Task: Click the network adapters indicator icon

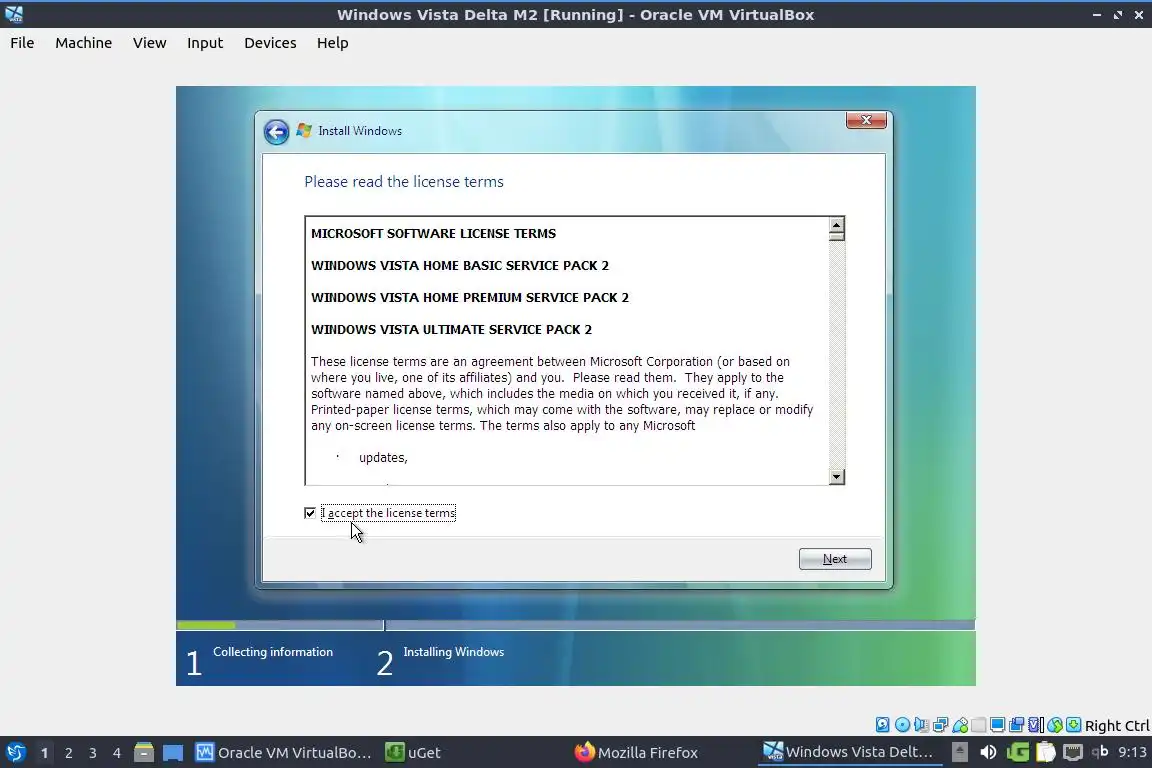Action: [x=940, y=725]
